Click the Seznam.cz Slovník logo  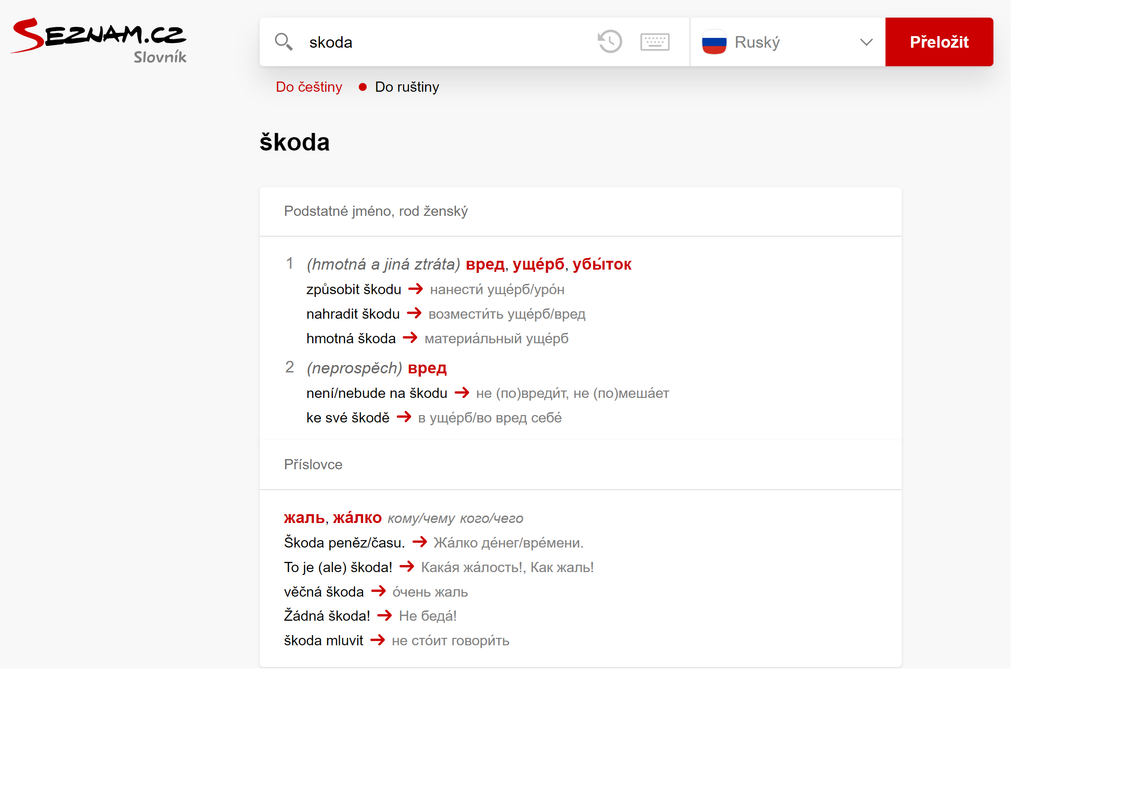[x=99, y=40]
